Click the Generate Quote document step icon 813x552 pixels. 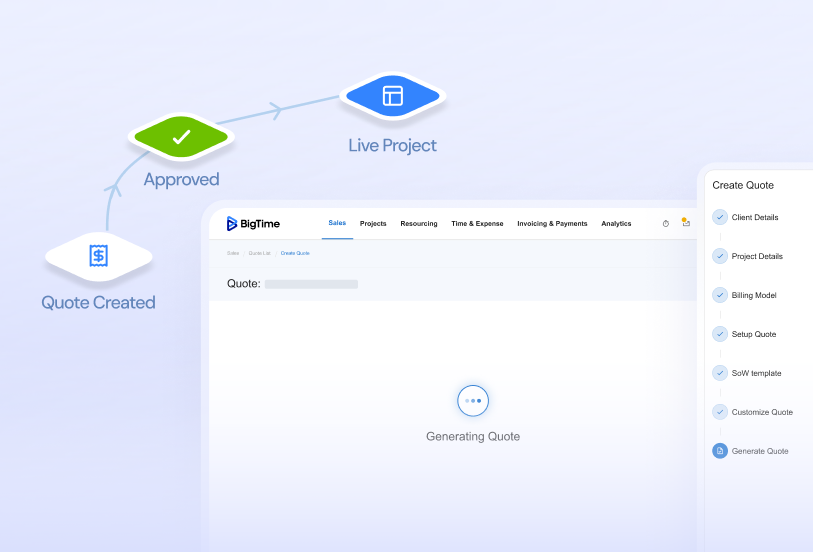[x=720, y=451]
